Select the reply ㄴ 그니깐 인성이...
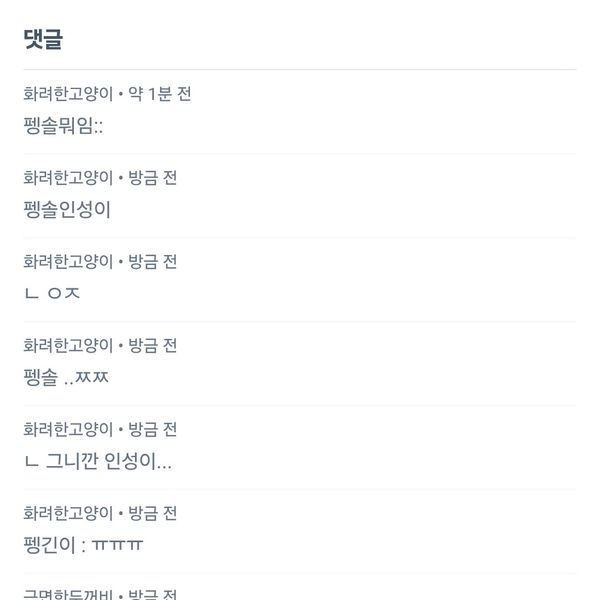The height and width of the screenshot is (600, 600). coord(97,462)
